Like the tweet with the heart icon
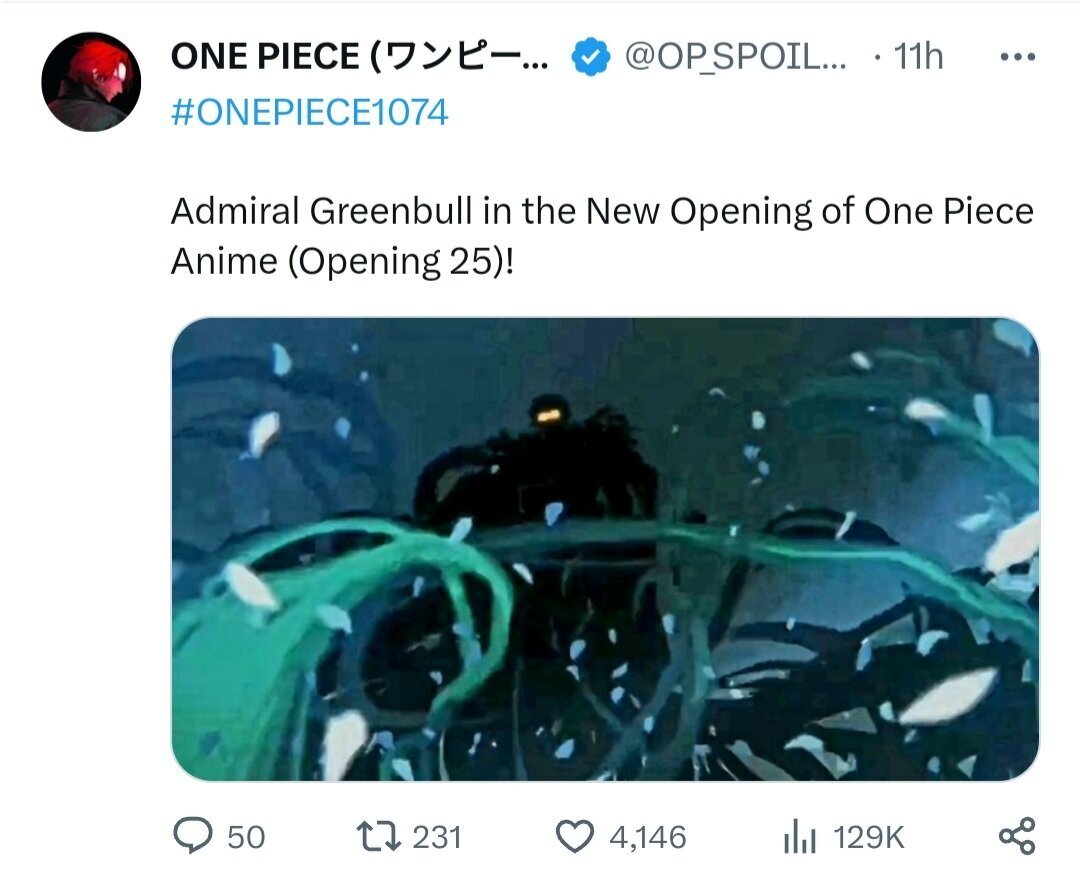This screenshot has height=885, width=1080. point(574,836)
